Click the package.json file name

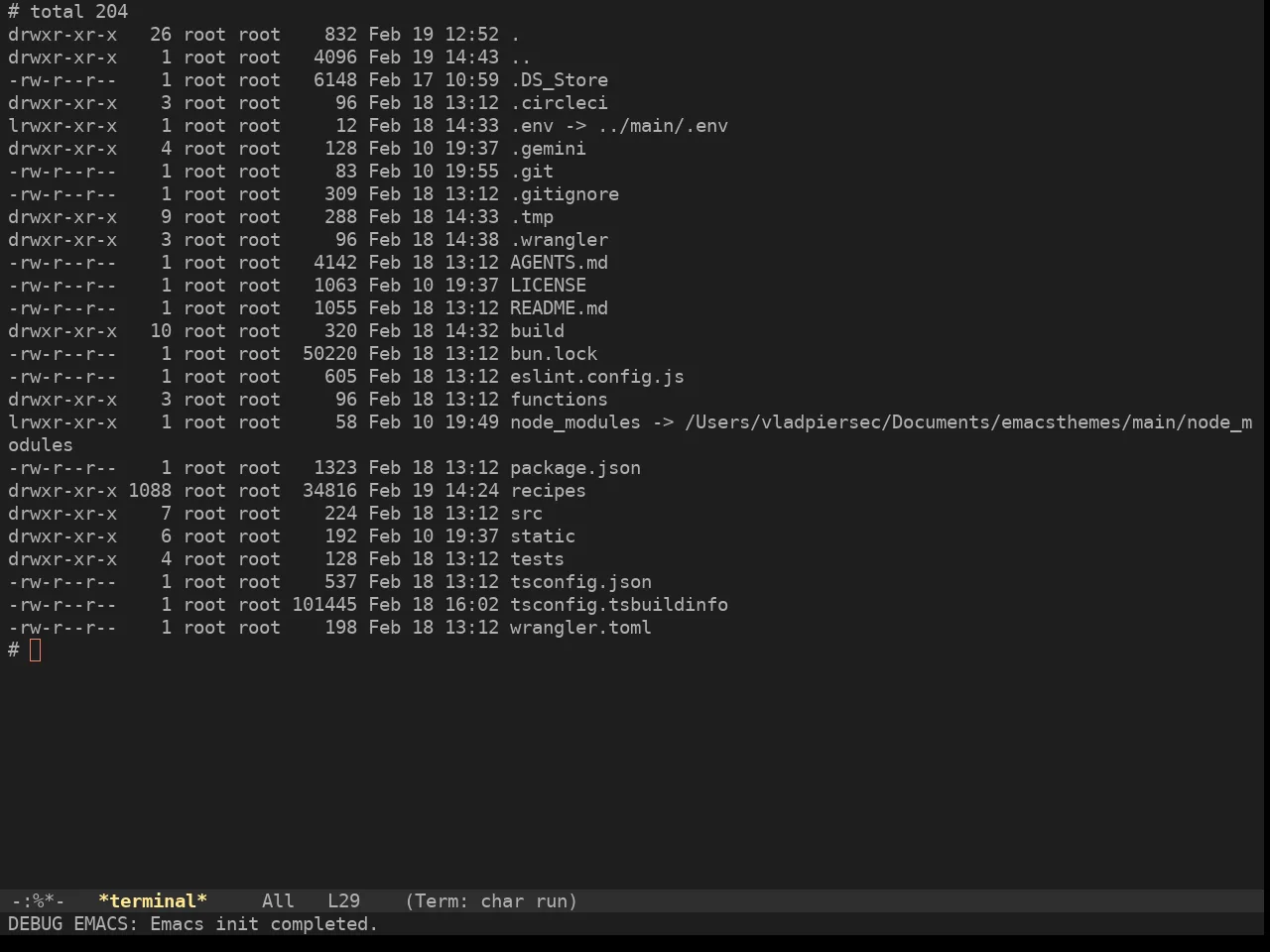pos(575,468)
